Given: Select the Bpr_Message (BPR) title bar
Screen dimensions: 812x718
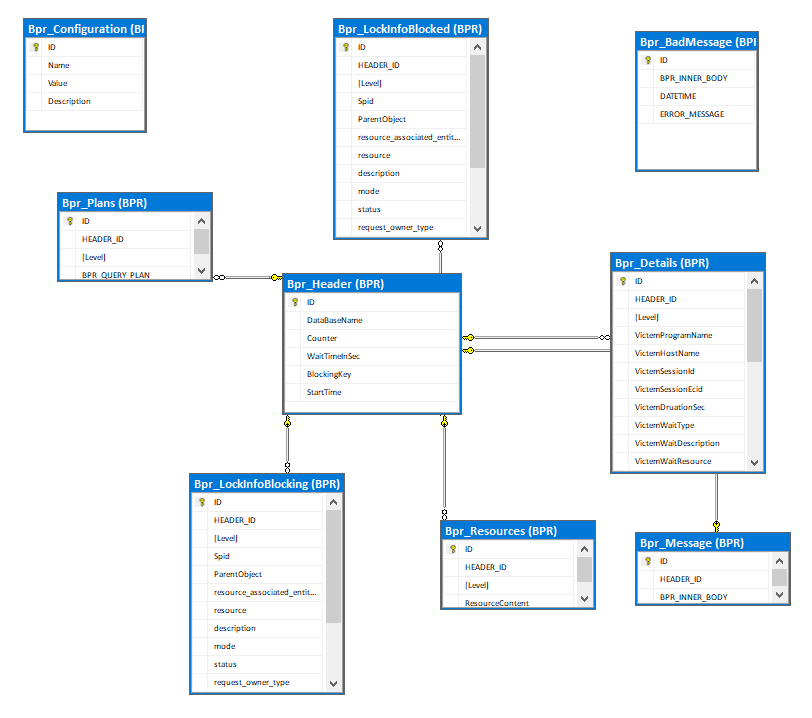Looking at the screenshot, I should [713, 543].
